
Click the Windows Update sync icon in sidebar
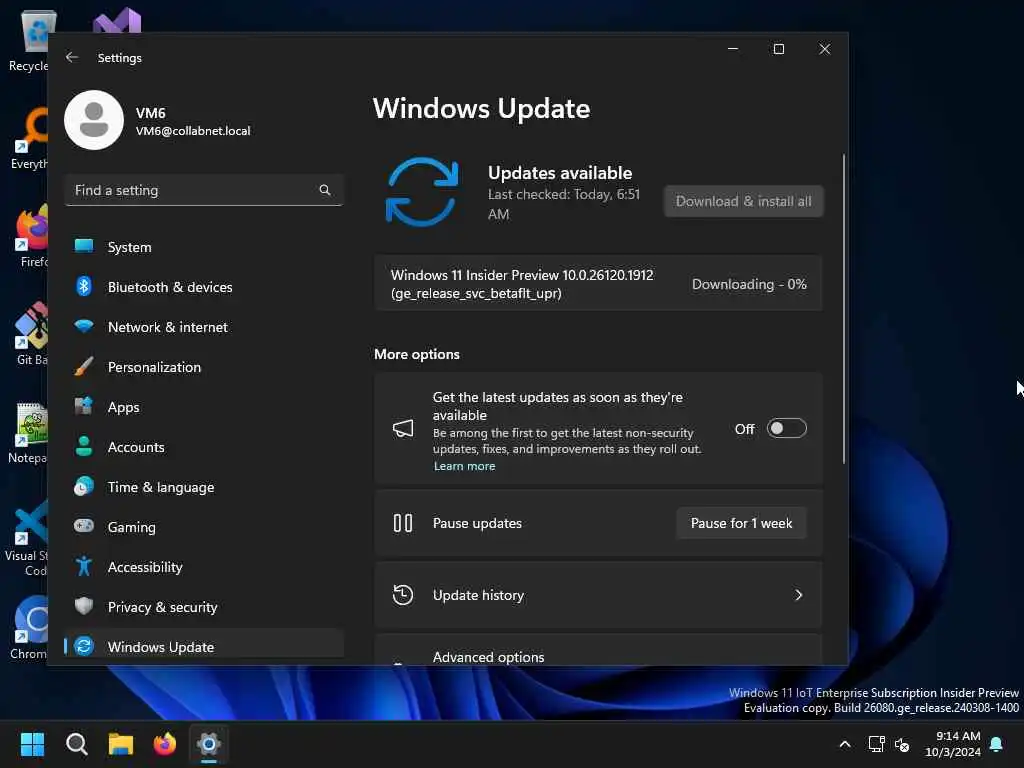pos(84,647)
